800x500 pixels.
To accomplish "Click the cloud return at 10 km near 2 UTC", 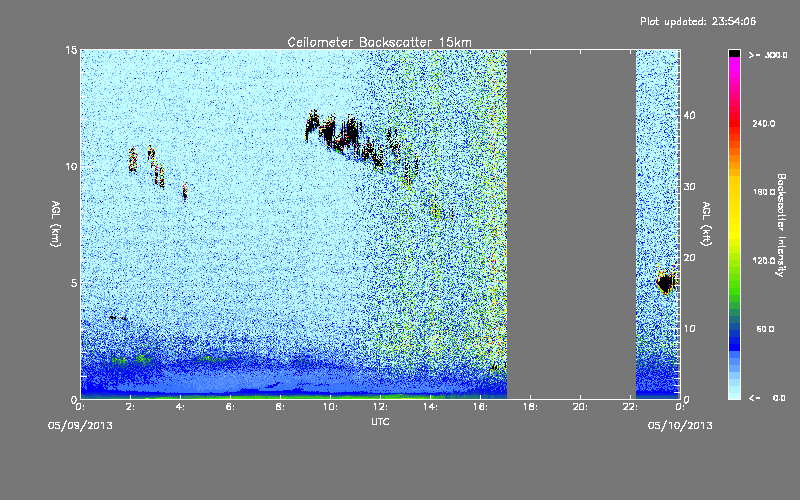I will coord(133,160).
